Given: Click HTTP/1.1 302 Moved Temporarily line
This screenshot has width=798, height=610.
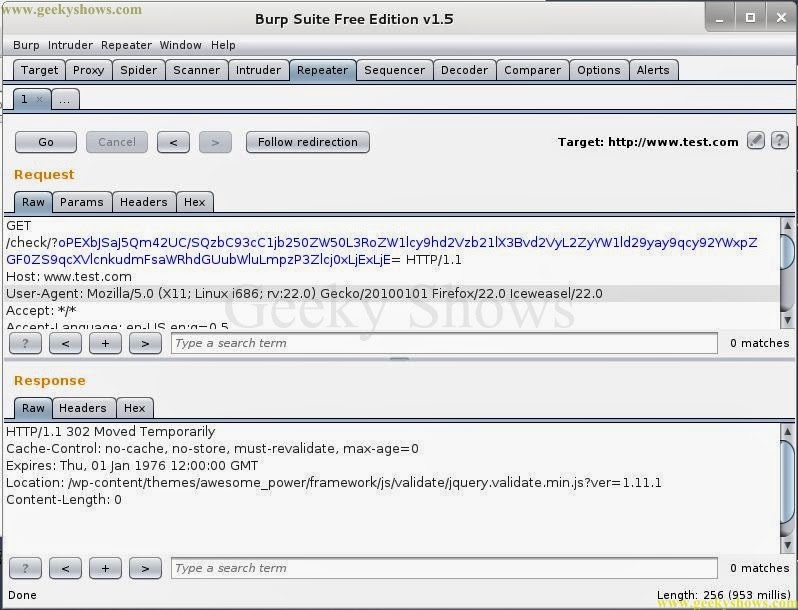Looking at the screenshot, I should (110, 432).
